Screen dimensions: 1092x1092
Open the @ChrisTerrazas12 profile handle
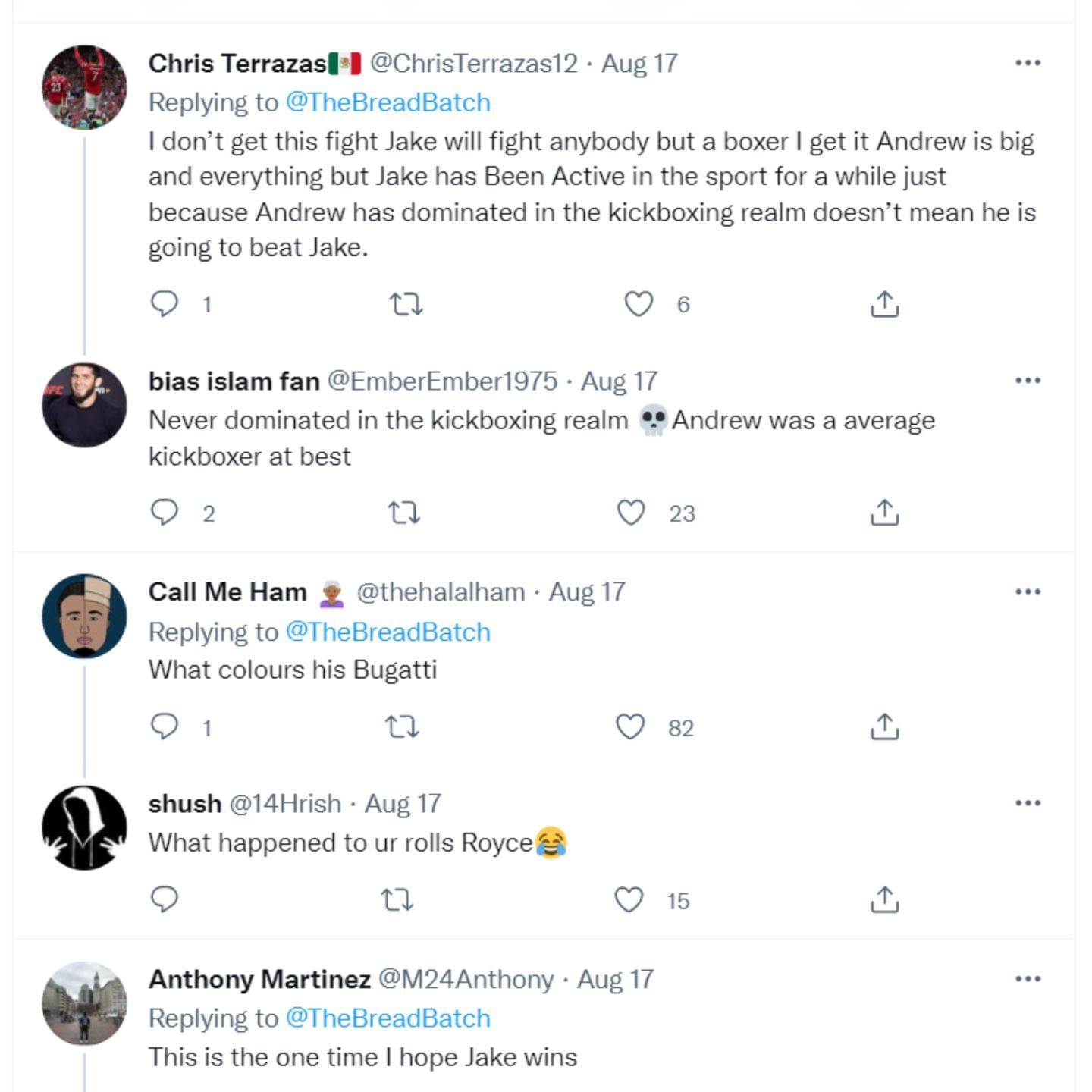[x=473, y=63]
